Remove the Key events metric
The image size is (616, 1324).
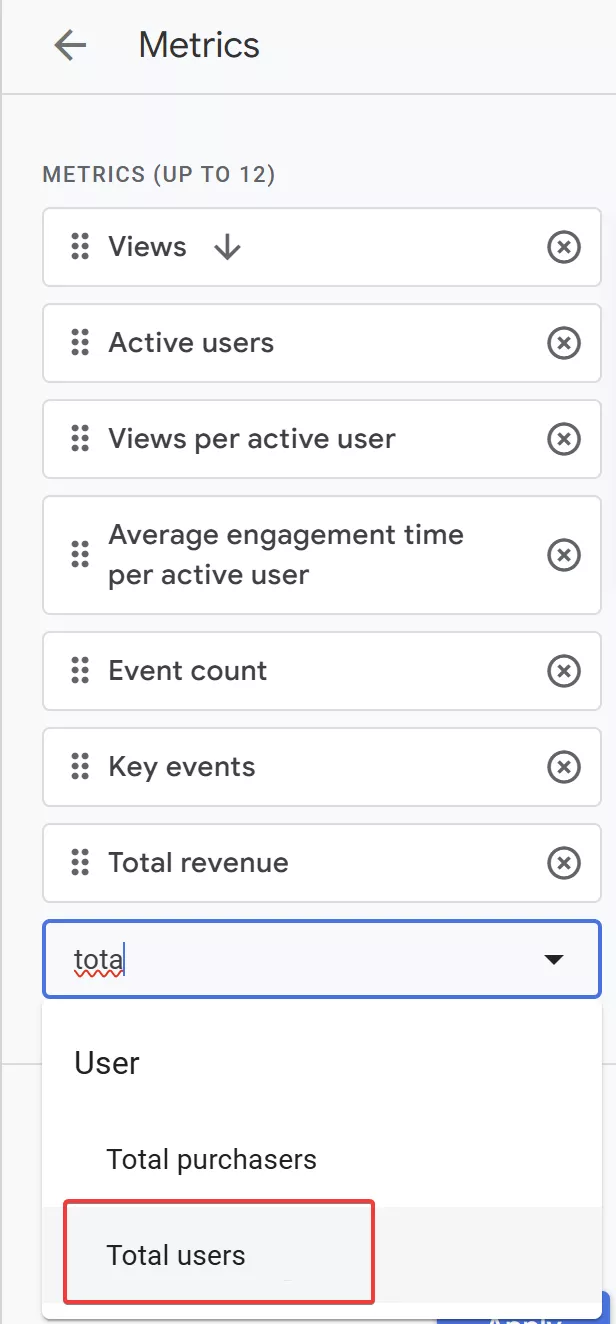coord(564,767)
